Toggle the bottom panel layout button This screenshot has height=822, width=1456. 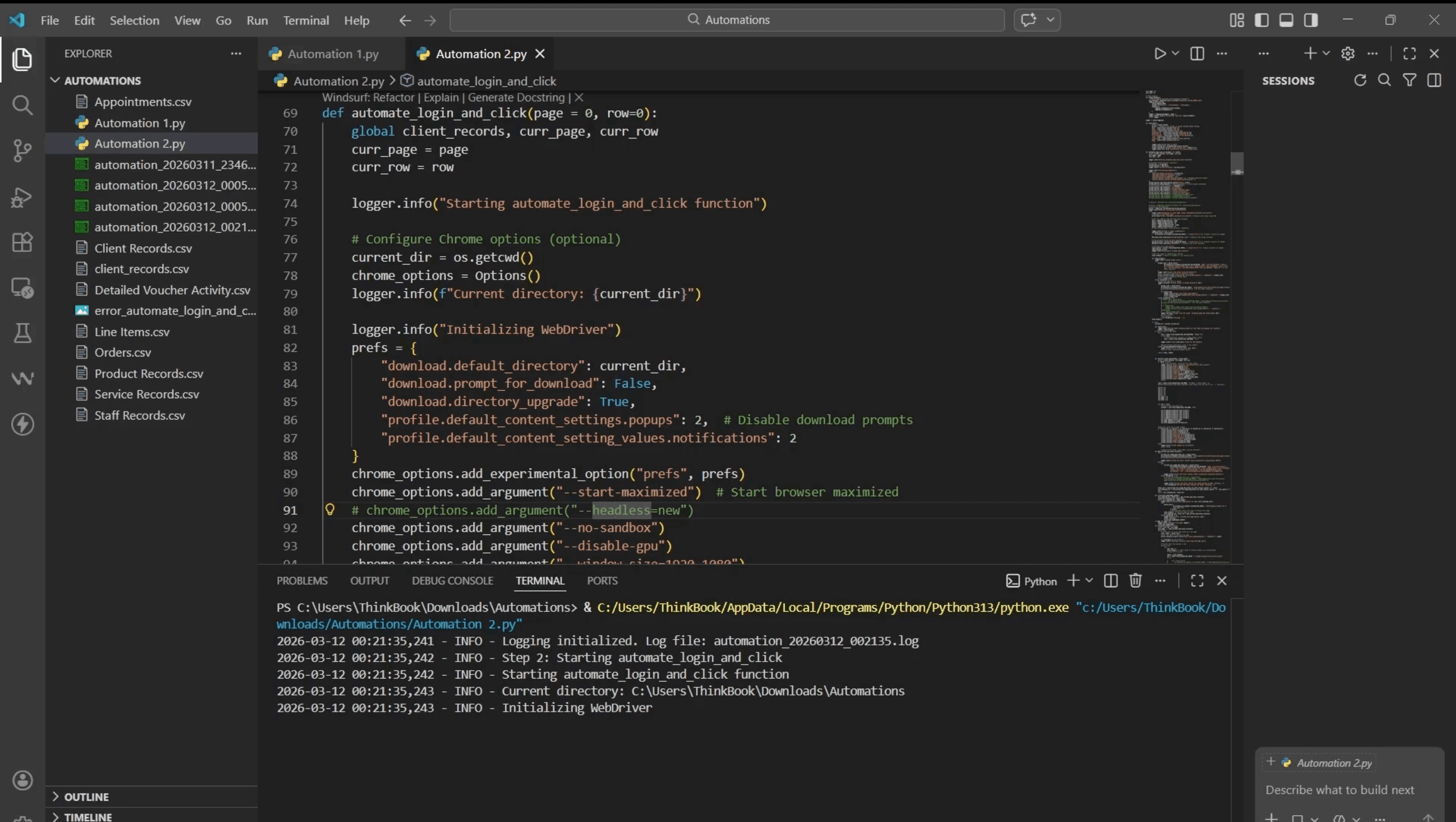[x=1287, y=20]
